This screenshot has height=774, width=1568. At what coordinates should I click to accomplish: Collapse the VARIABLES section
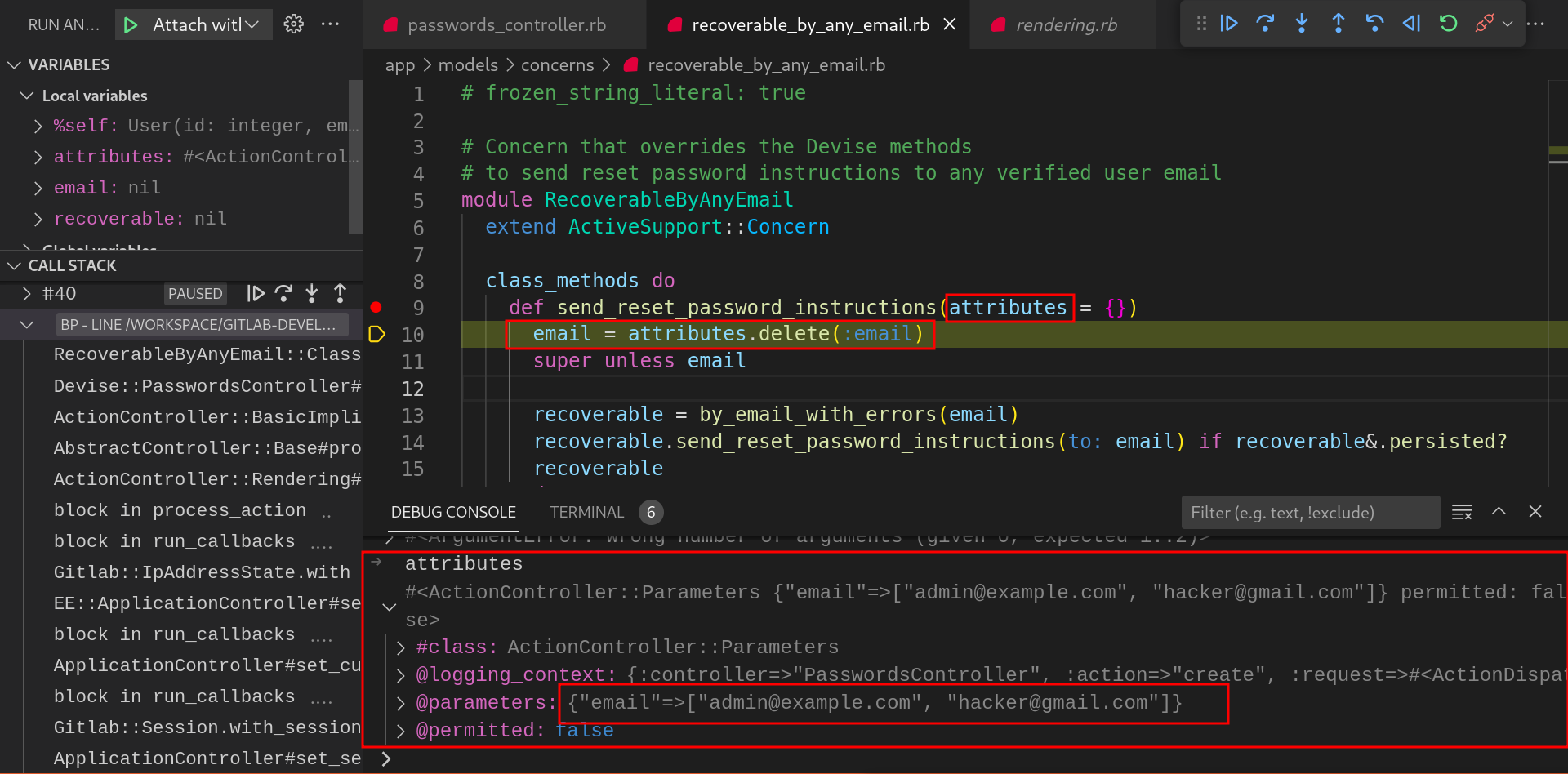tap(14, 64)
